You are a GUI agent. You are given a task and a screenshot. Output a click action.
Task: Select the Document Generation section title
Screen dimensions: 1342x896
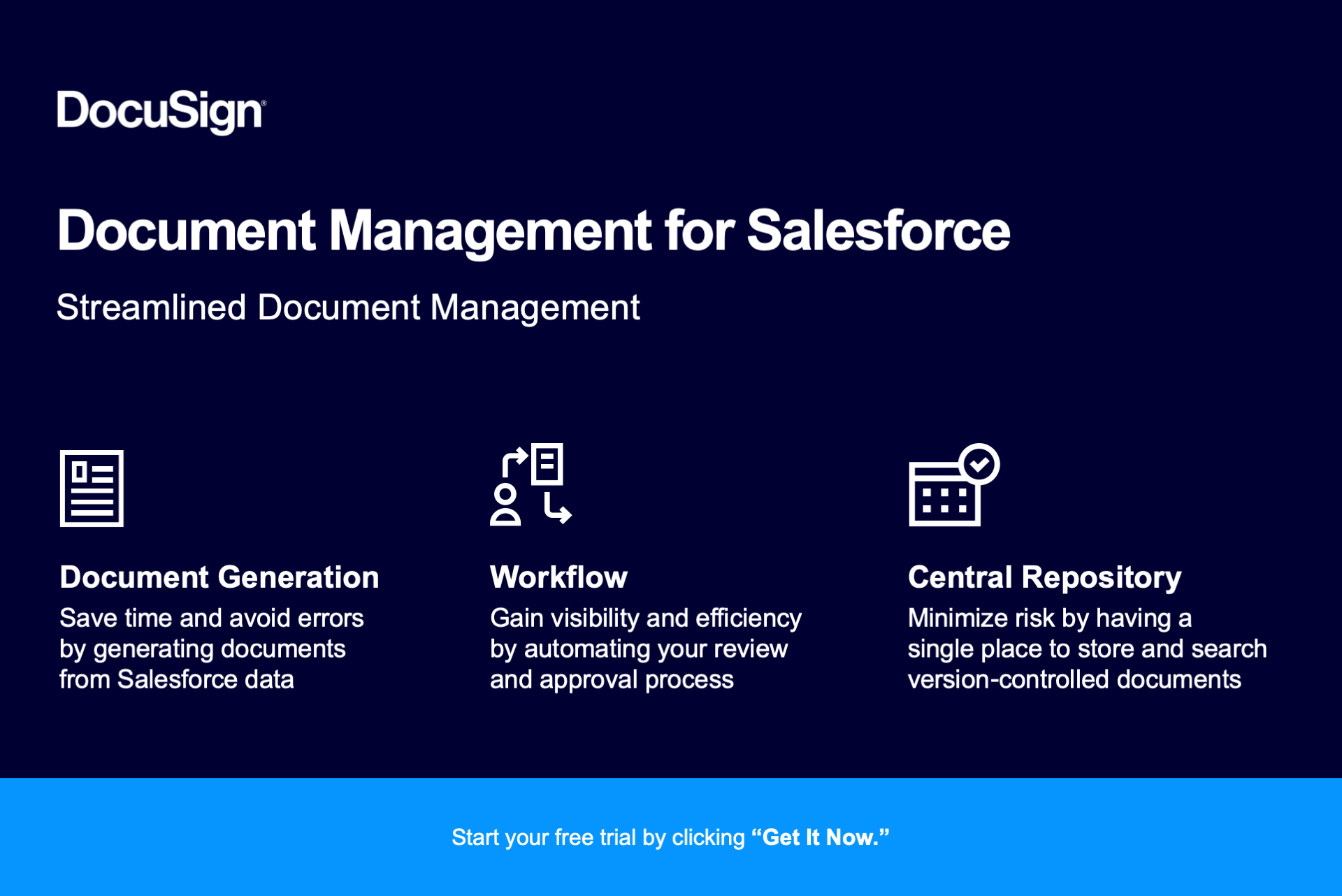tap(219, 577)
